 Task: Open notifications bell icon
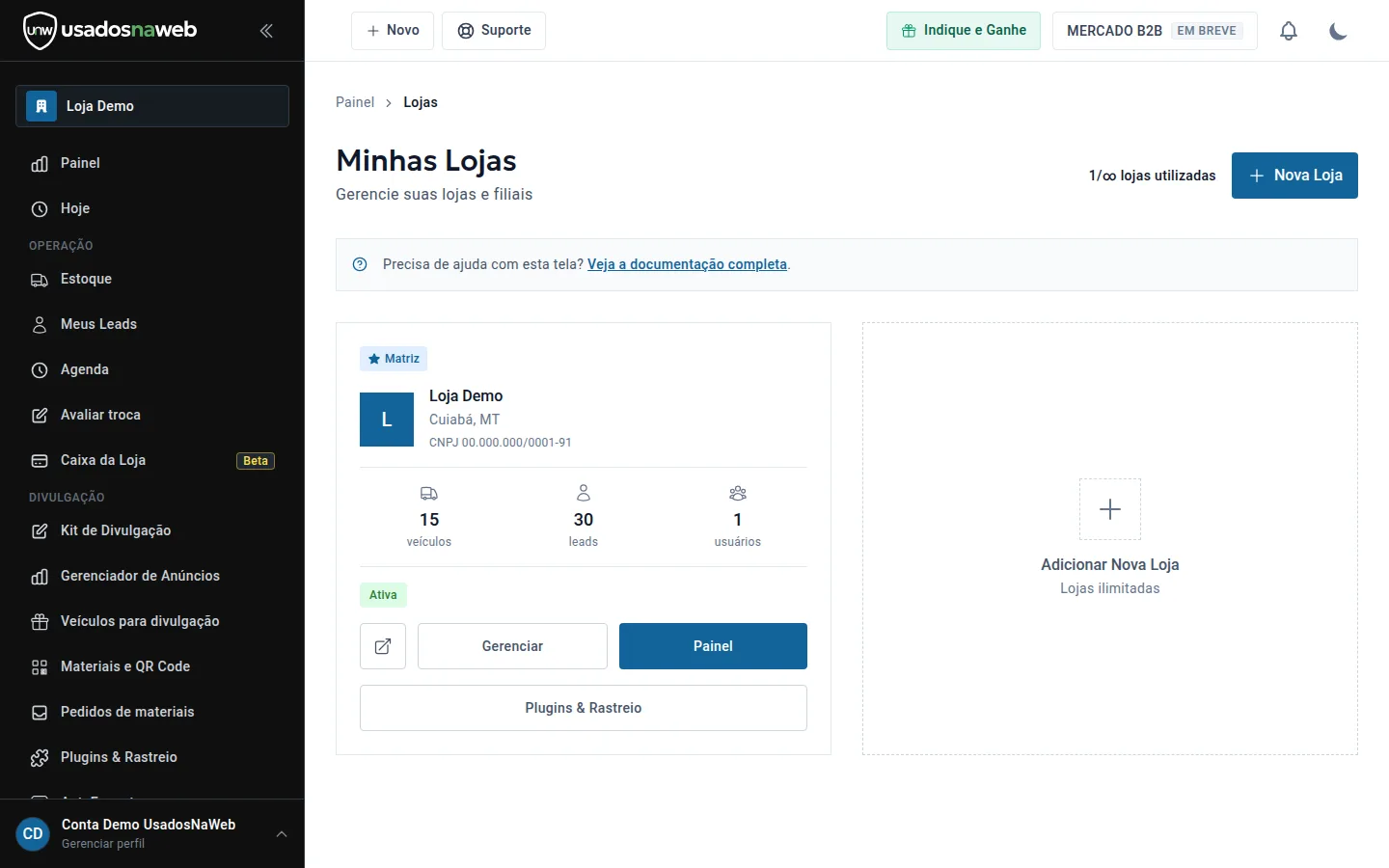1289,31
